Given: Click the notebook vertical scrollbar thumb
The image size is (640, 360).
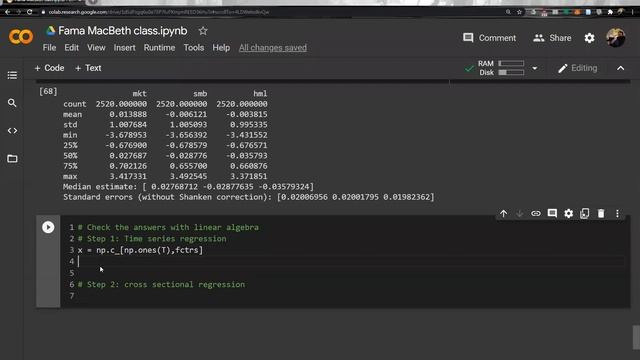Looking at the screenshot, I should [x=636, y=338].
